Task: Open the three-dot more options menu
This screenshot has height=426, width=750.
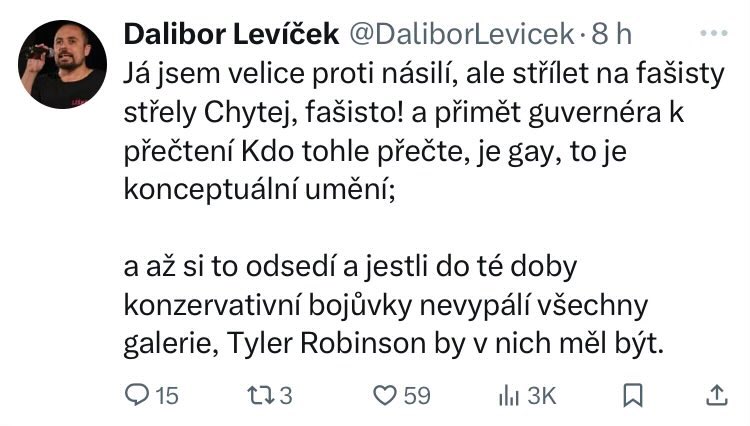Action: (714, 33)
